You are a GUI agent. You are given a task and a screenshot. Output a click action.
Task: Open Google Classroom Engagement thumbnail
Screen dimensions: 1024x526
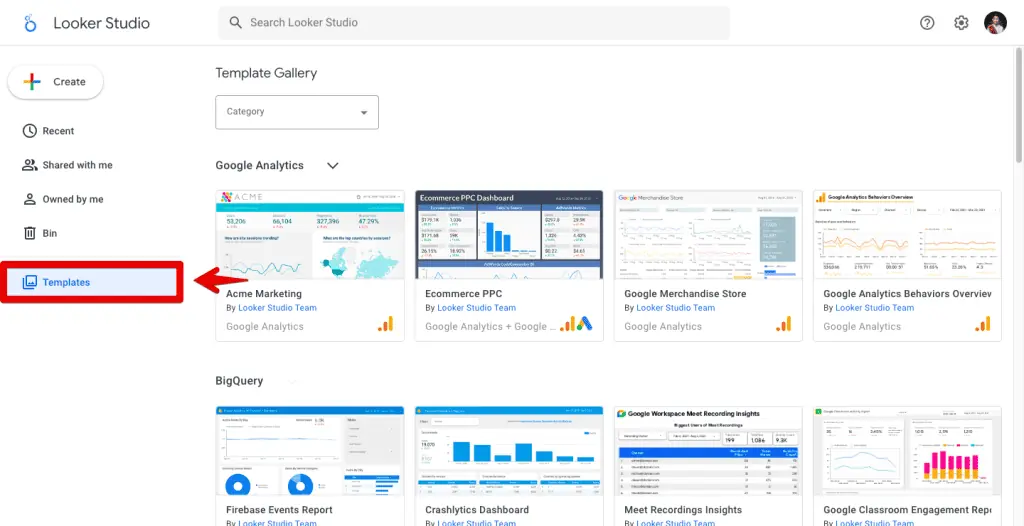click(907, 451)
